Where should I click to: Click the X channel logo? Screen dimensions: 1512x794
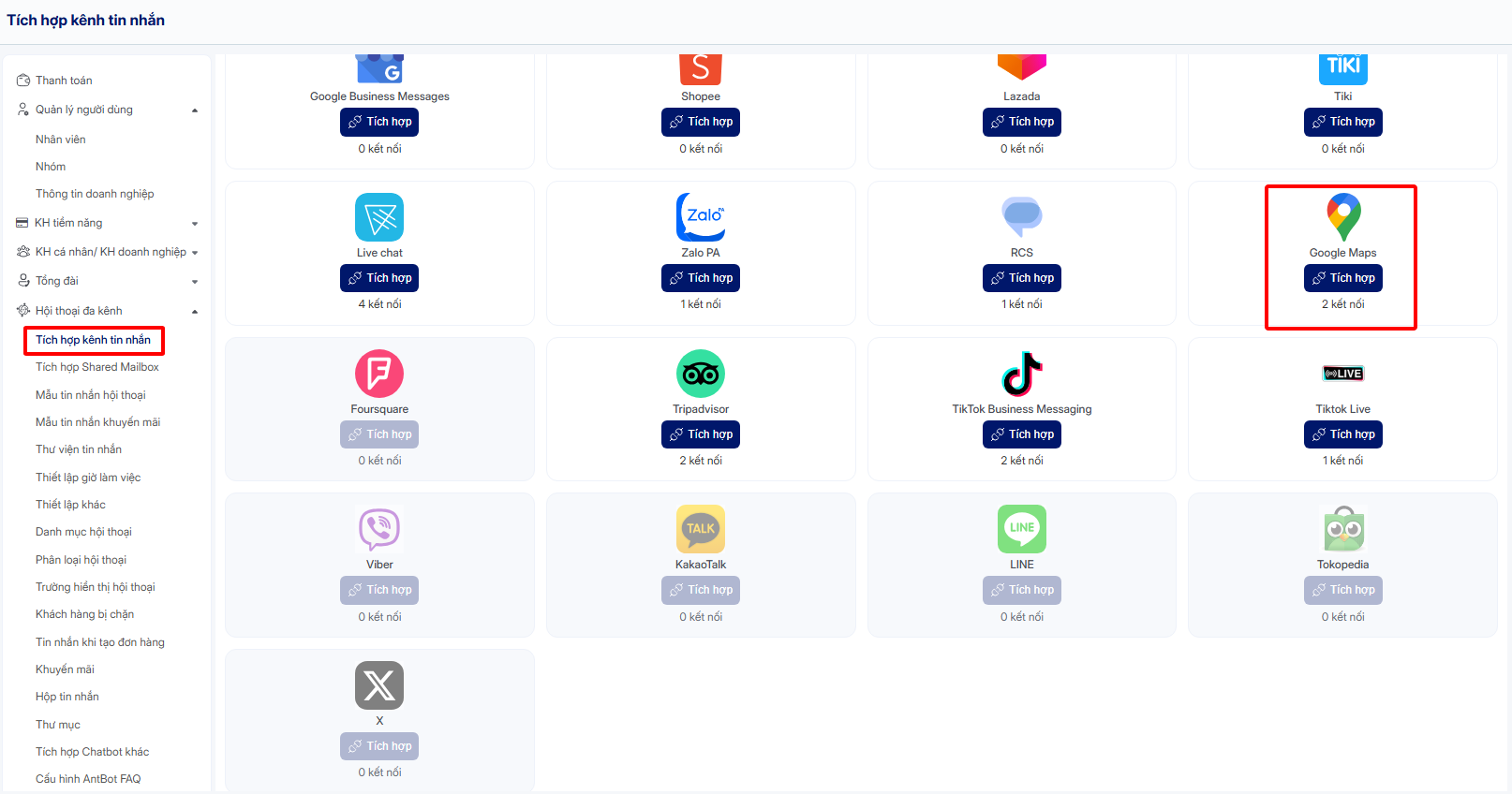[x=379, y=685]
